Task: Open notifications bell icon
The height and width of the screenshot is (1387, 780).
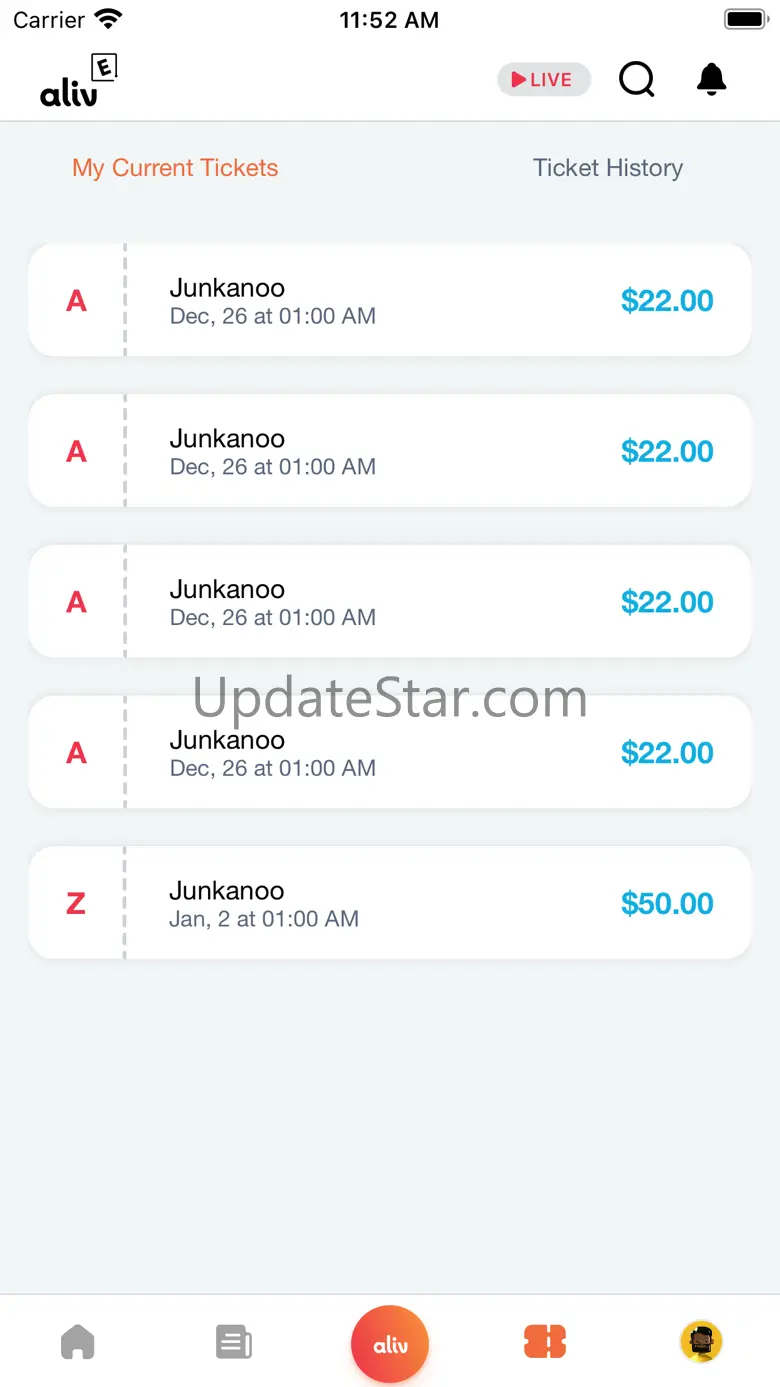Action: click(711, 79)
